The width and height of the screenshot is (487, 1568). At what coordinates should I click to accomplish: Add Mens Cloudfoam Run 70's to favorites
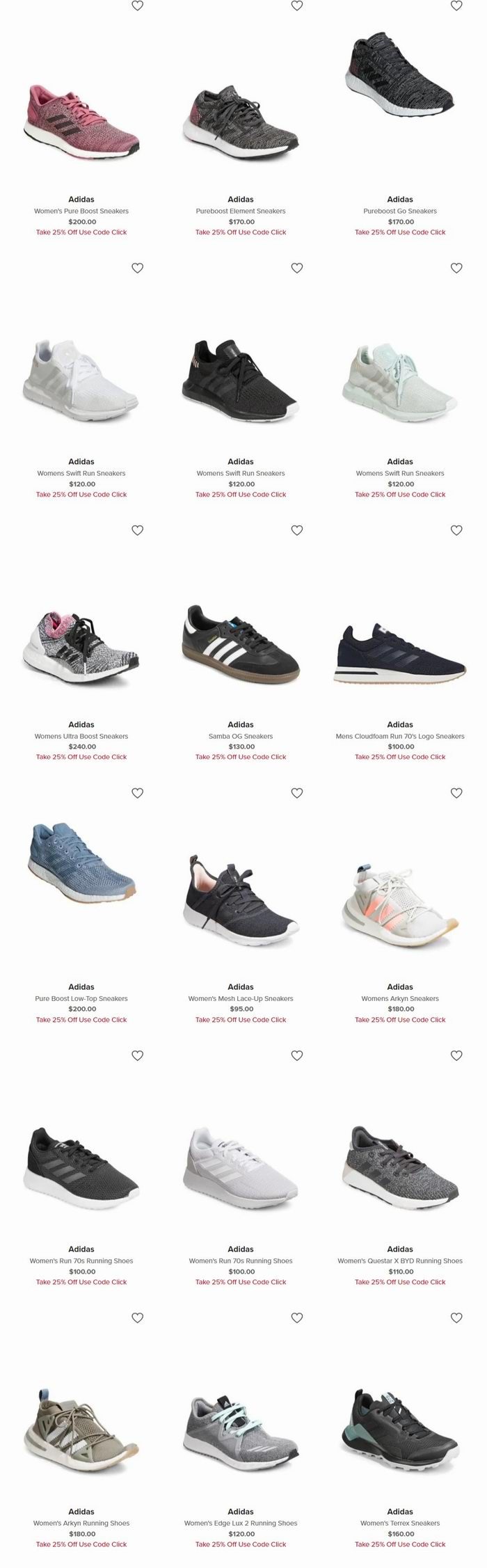456,530
